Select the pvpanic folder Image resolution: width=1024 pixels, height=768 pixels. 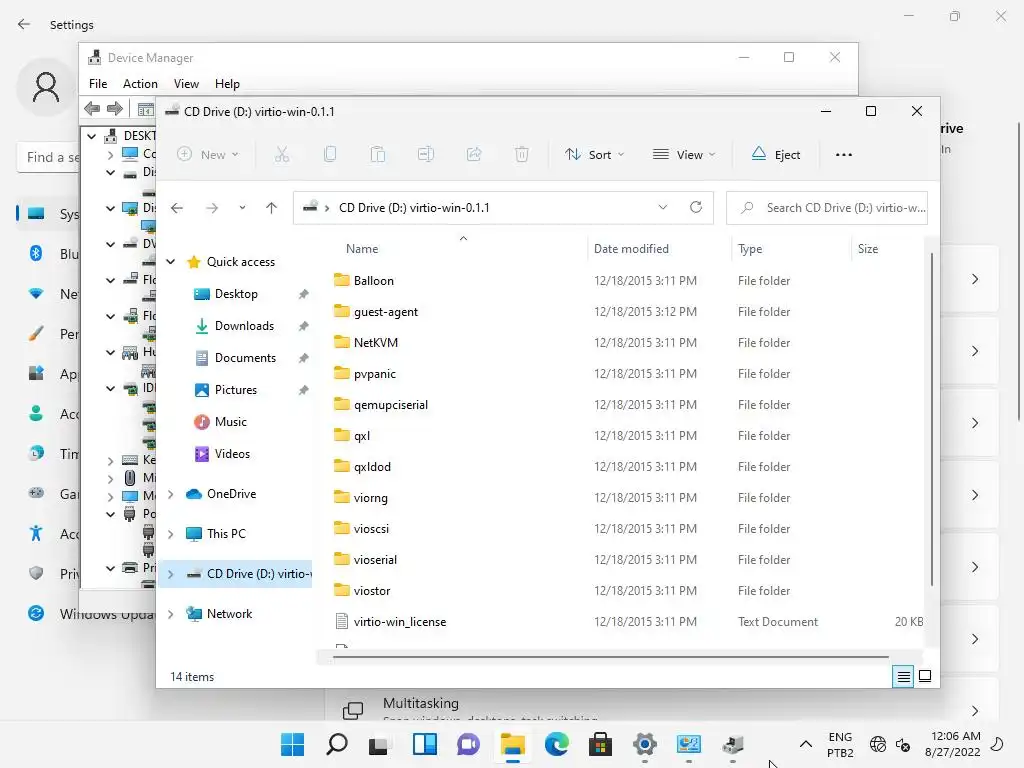pos(374,374)
